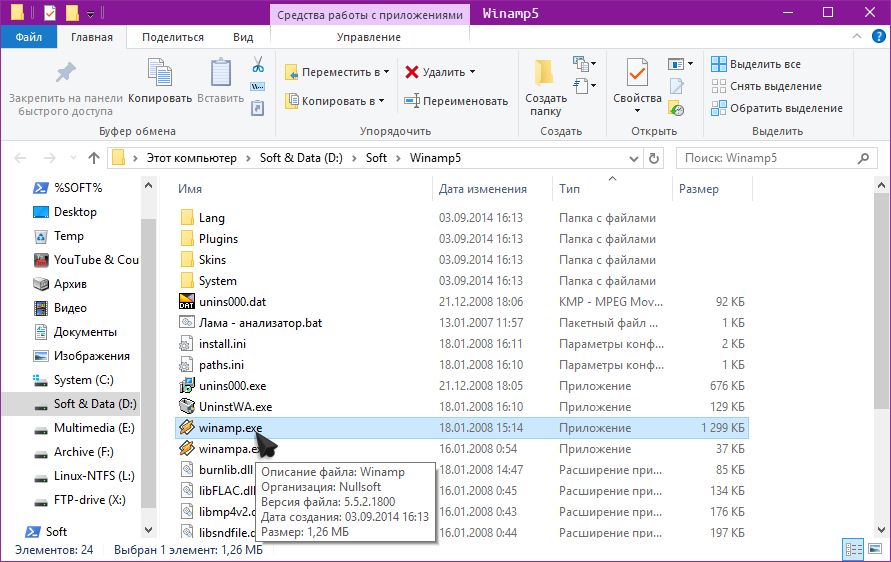Select install.ini file icon
Image resolution: width=891 pixels, height=562 pixels.
coord(186,344)
